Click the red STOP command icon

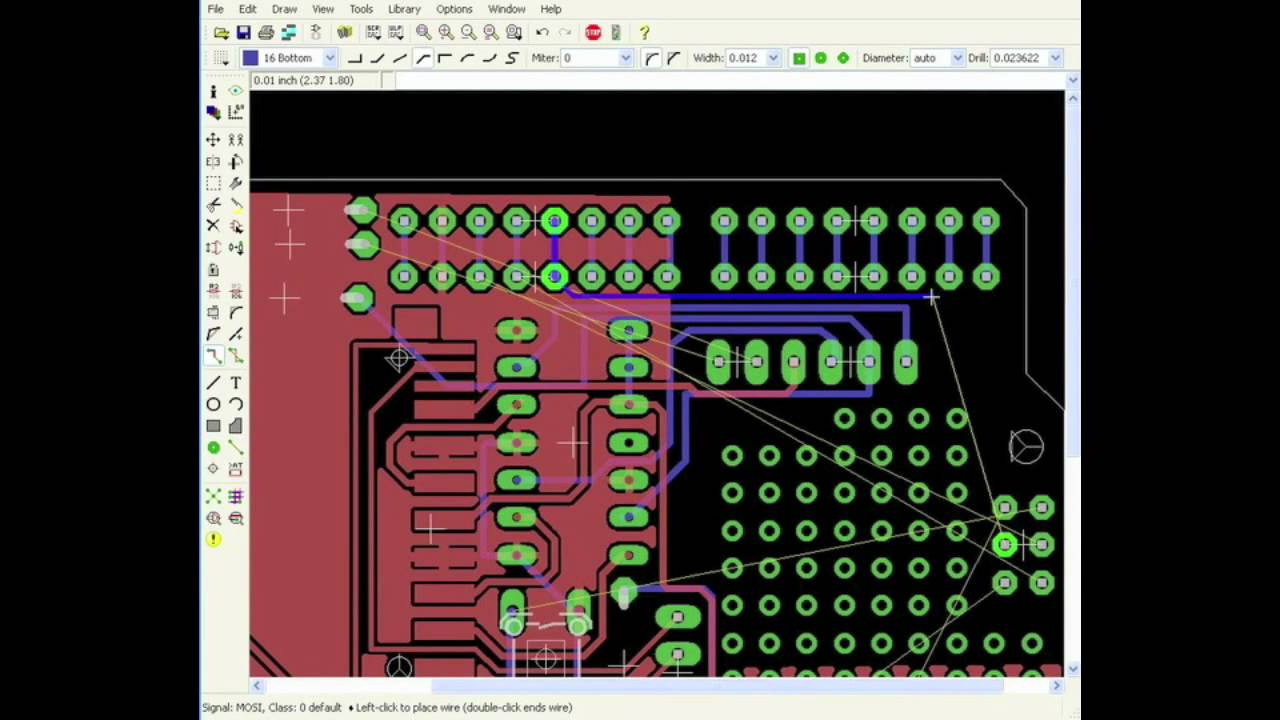click(593, 33)
